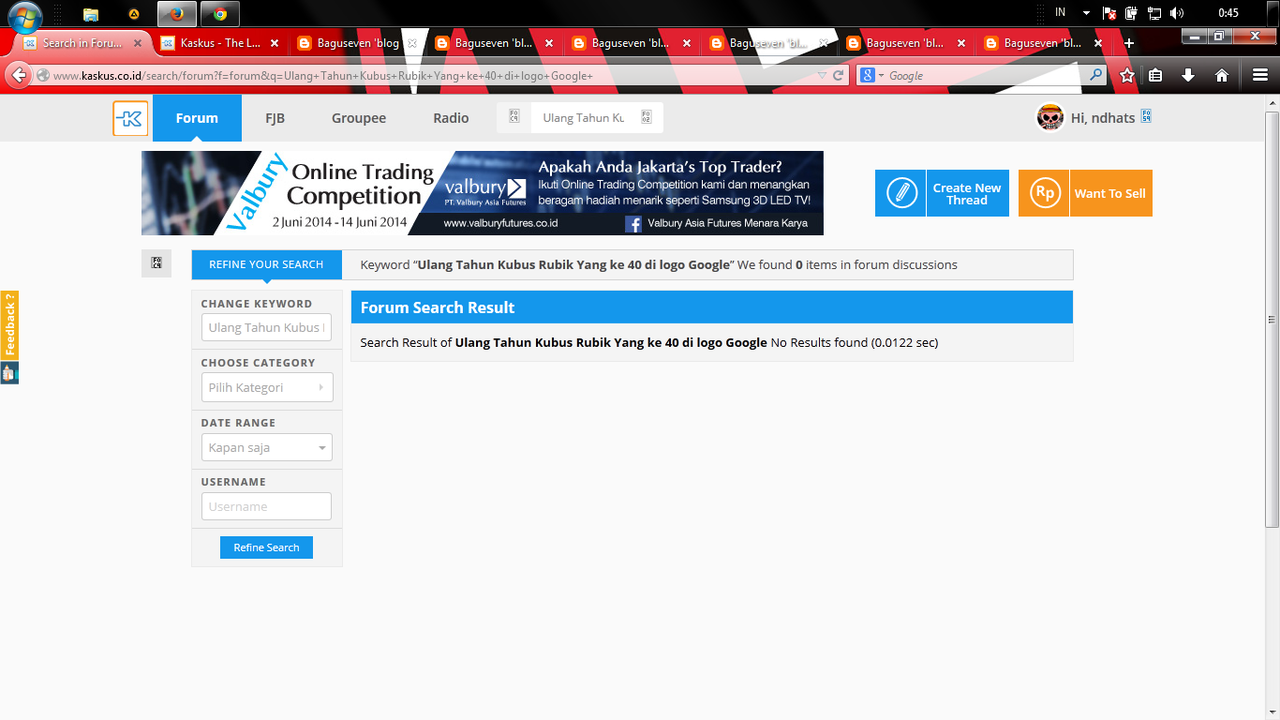Click the ndhats user avatar

click(1050, 117)
